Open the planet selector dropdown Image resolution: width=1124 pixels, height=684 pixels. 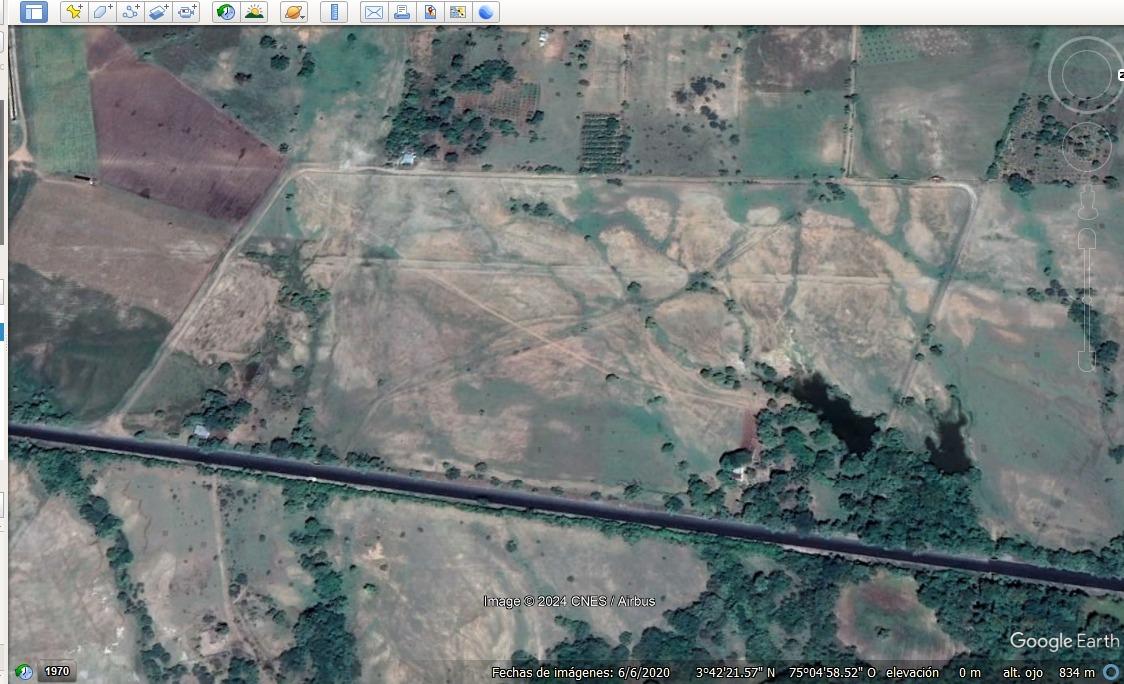294,12
